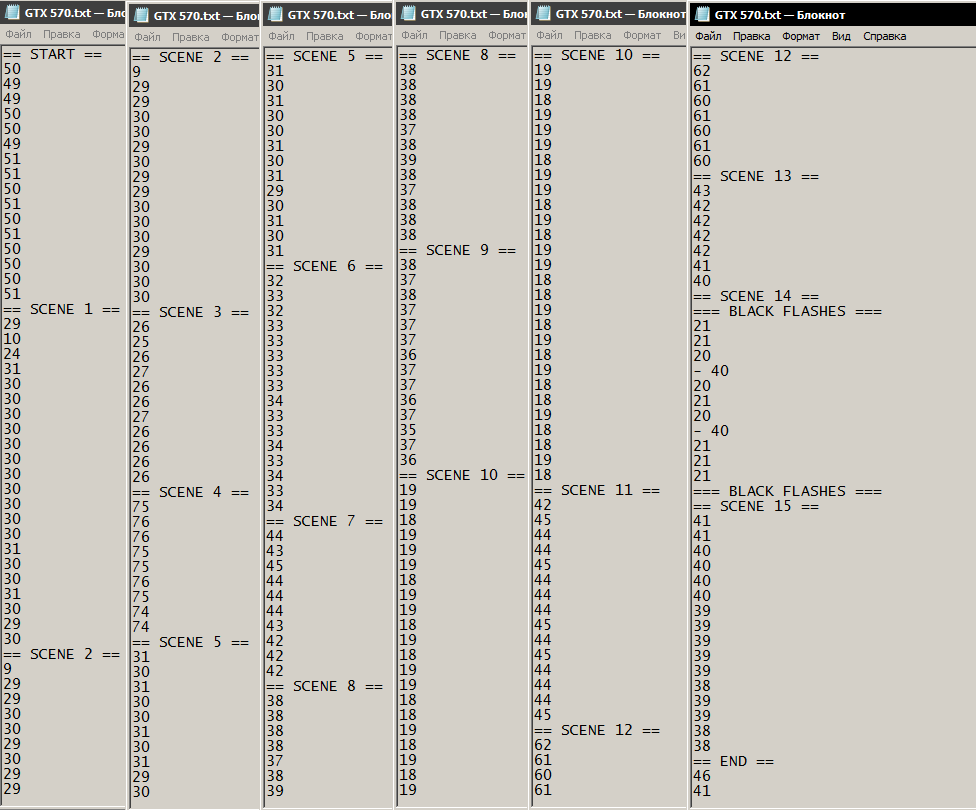Open Файл menu in window starting with SCENE 2
976x810 pixels.
coord(148,37)
